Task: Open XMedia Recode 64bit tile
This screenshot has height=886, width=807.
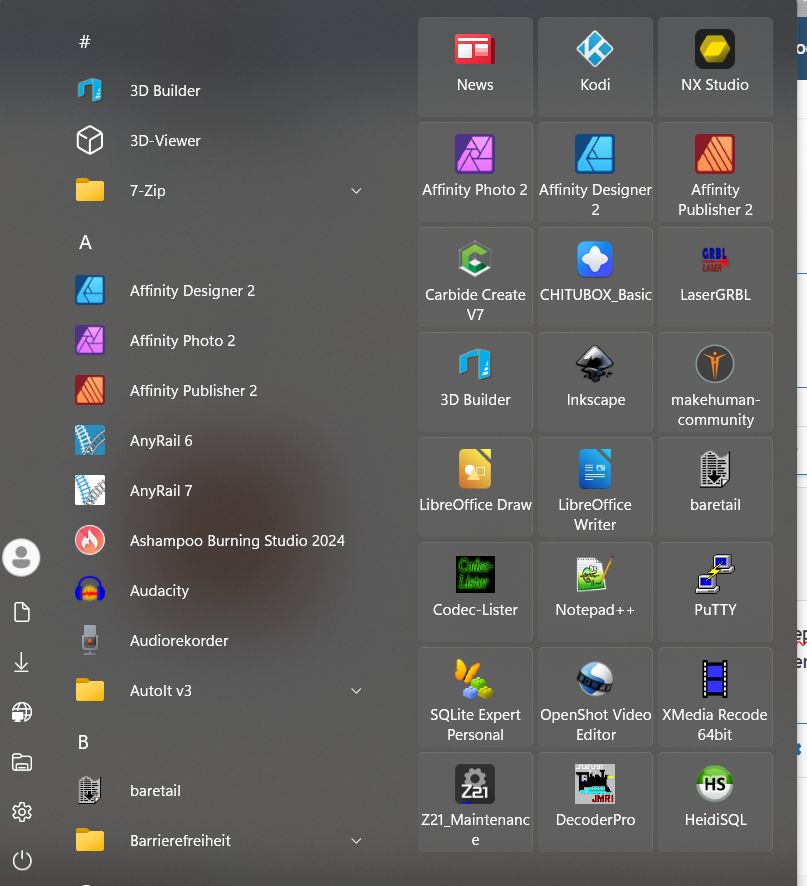Action: pos(715,697)
